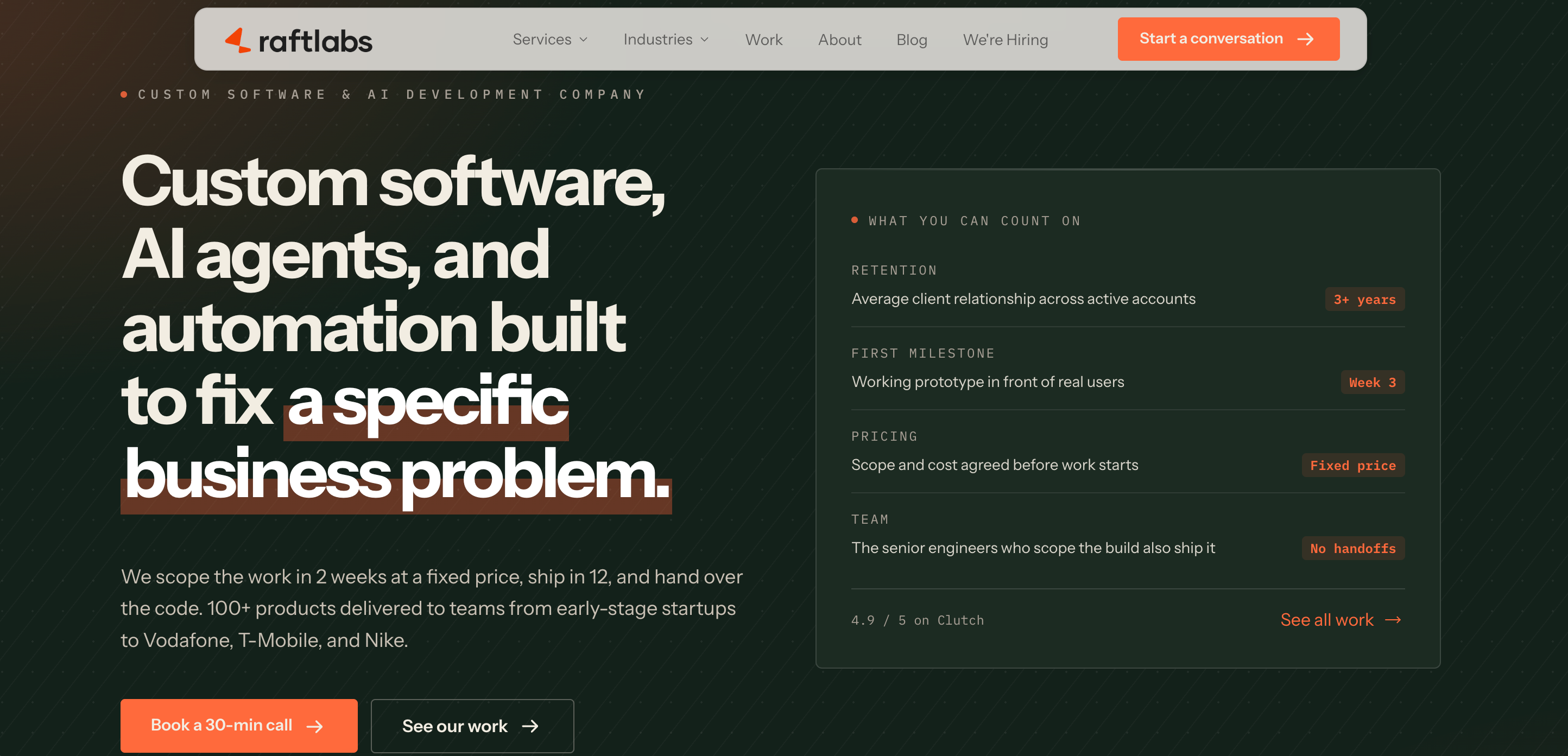
Task: Click the senior engineers ship it sentence
Action: (1033, 548)
